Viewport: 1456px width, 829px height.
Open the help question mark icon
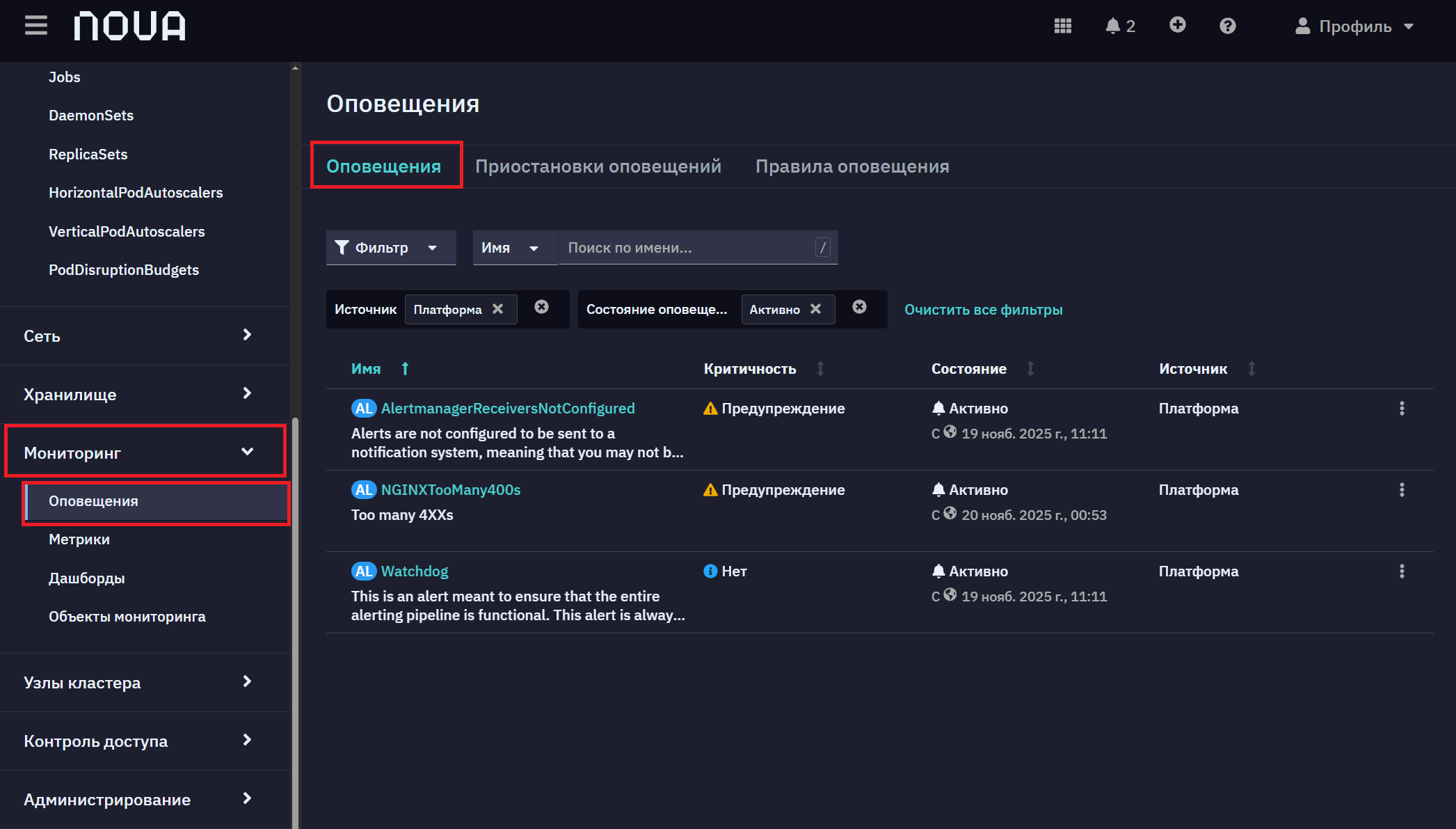tap(1228, 26)
